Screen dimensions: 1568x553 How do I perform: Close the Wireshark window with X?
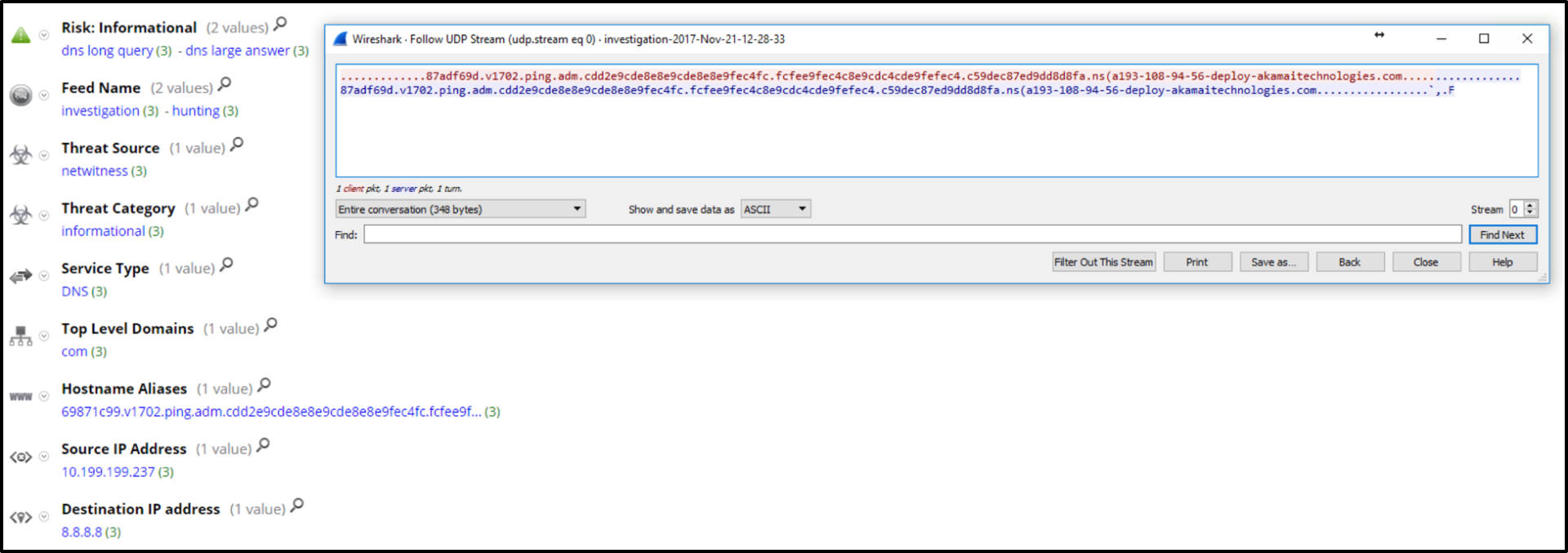(x=1527, y=38)
